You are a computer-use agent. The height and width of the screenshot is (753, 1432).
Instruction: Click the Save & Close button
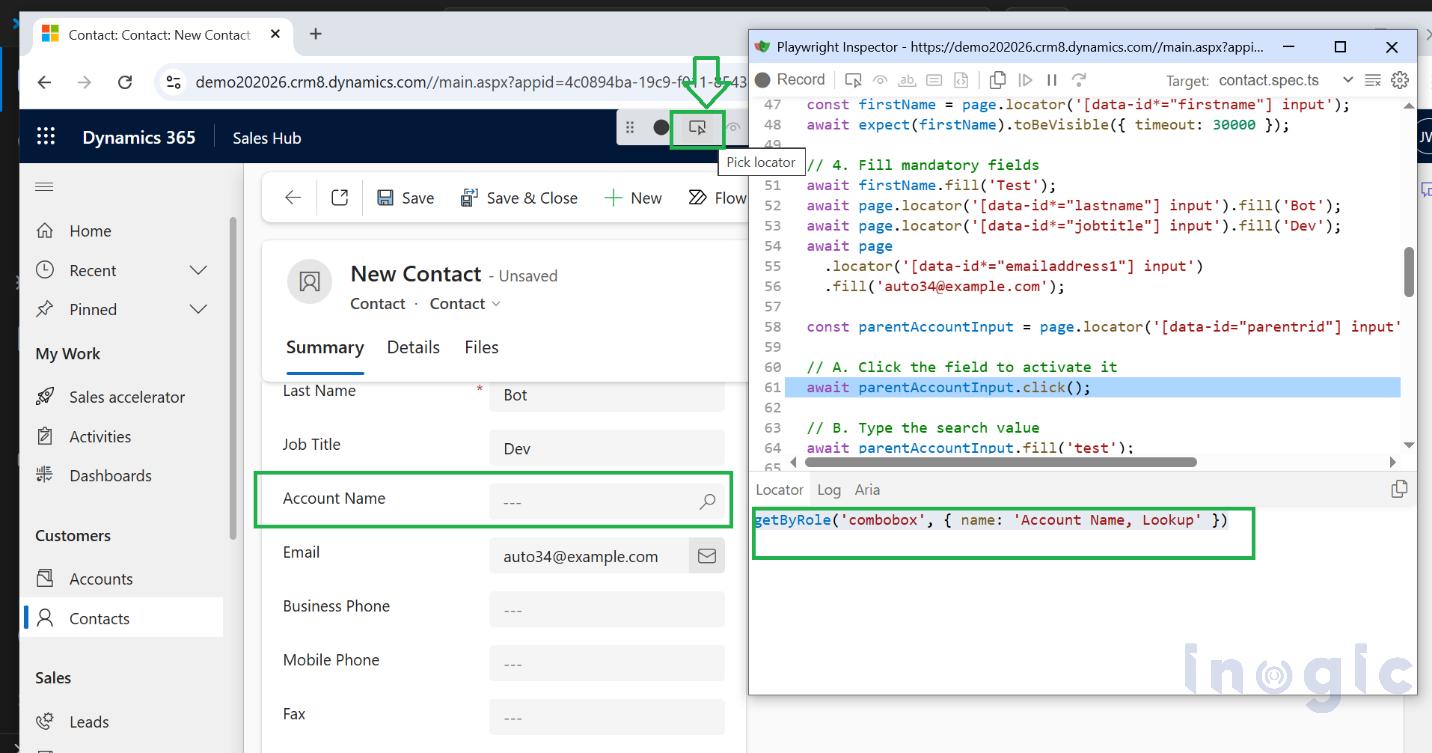click(519, 197)
